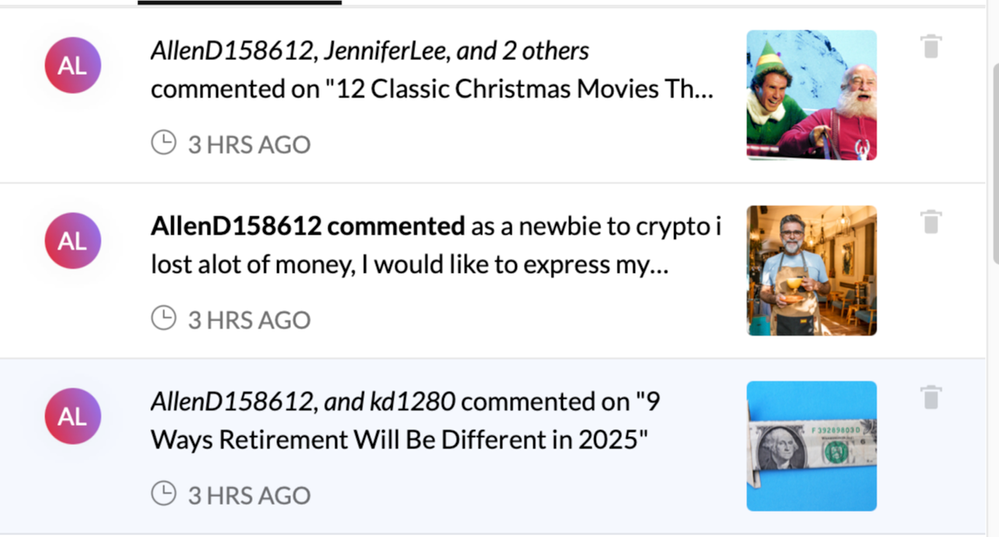Open the bearded chef article thumbnail

point(811,270)
